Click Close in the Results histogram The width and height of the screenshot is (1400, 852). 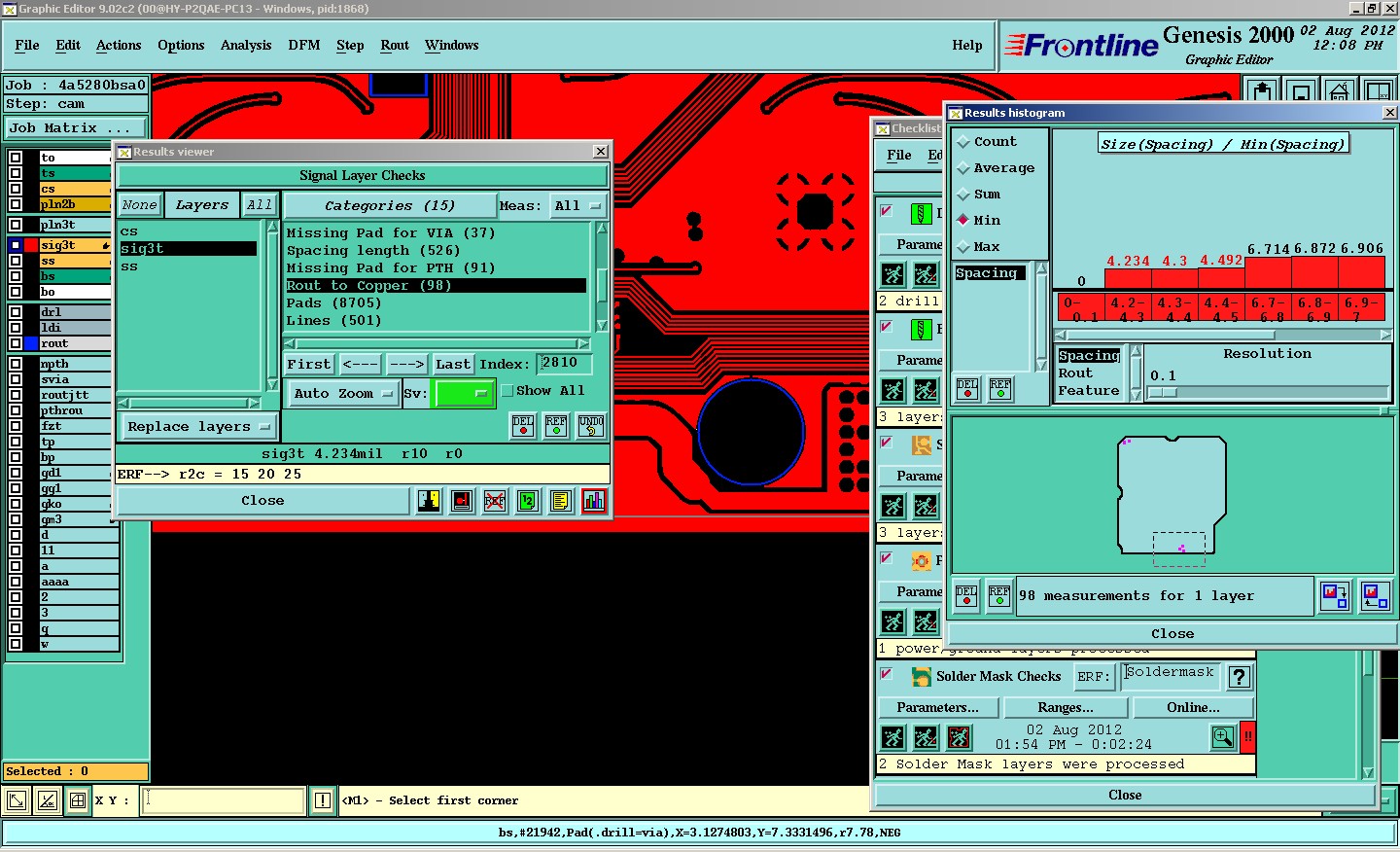[x=1172, y=634]
